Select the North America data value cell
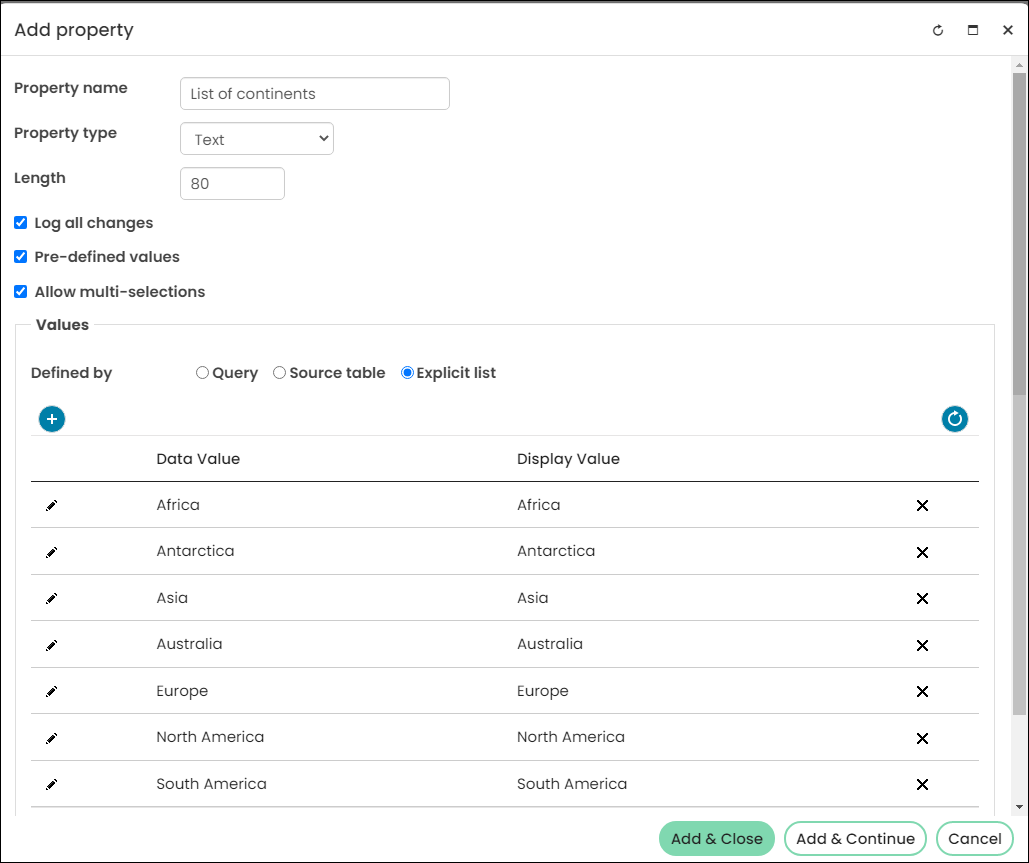 tap(210, 737)
